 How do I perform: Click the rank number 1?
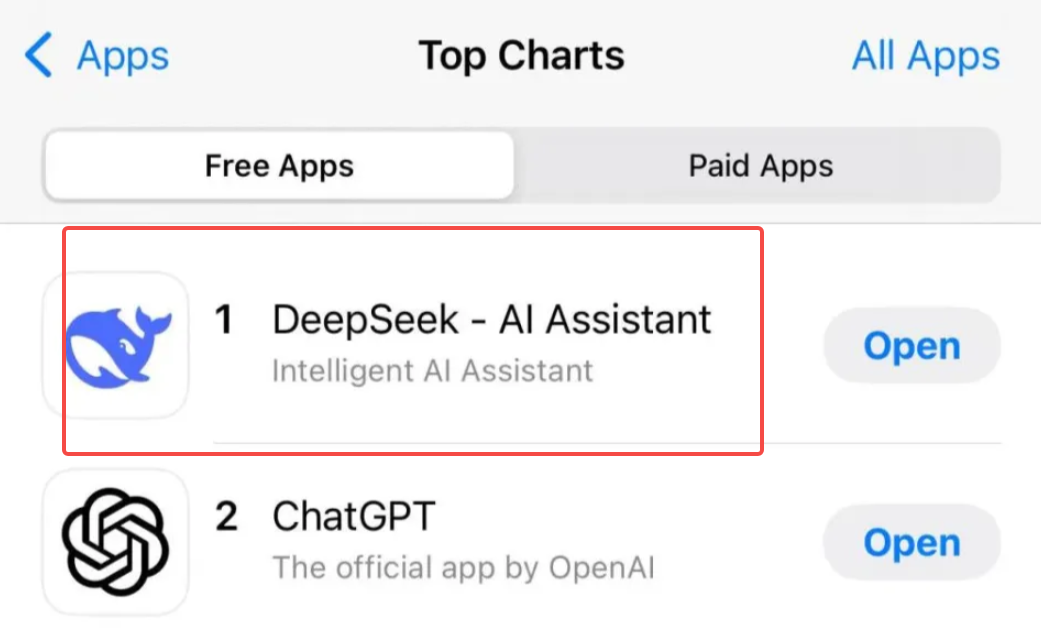coord(224,319)
